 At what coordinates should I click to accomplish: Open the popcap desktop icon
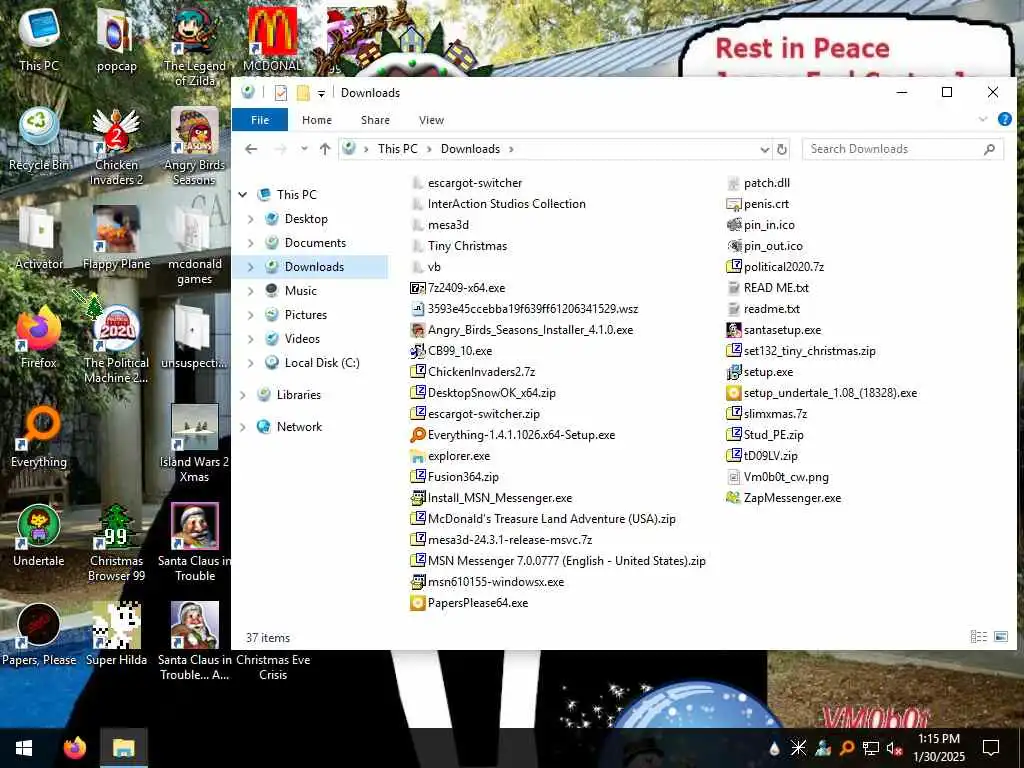coord(116,39)
